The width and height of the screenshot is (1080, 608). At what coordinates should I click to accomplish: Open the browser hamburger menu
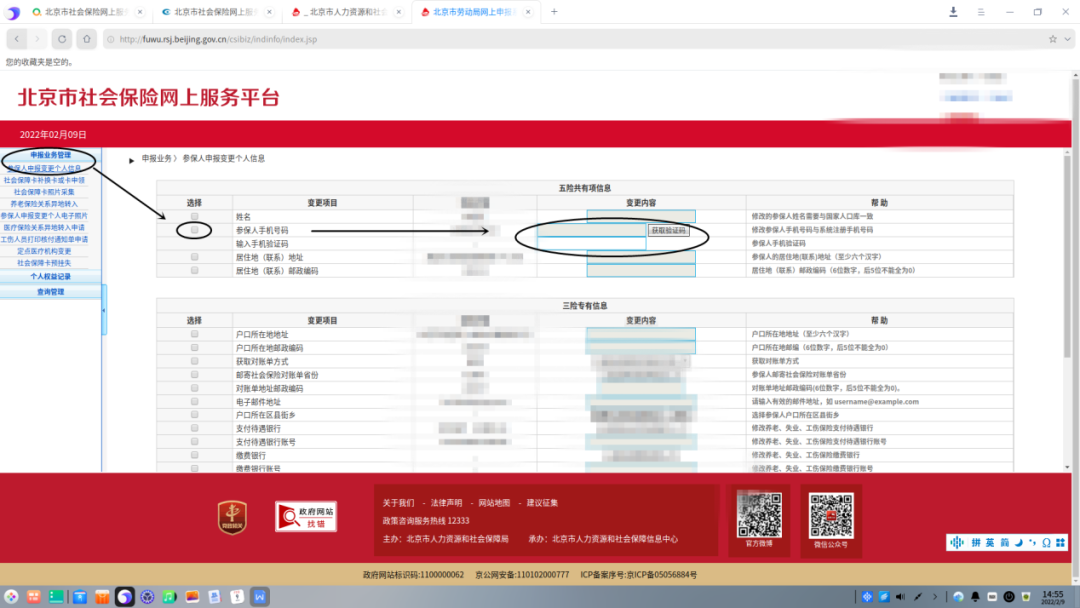(981, 12)
